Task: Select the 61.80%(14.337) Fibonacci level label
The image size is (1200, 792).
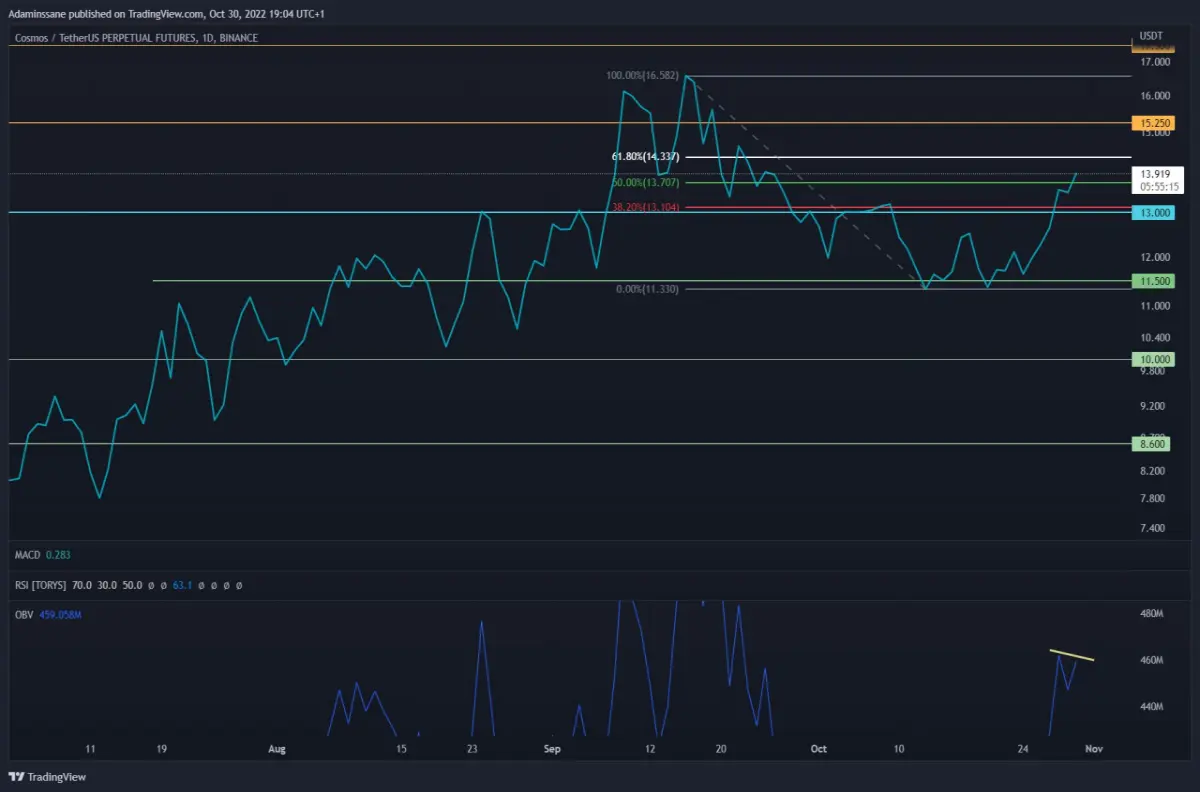Action: click(x=646, y=157)
